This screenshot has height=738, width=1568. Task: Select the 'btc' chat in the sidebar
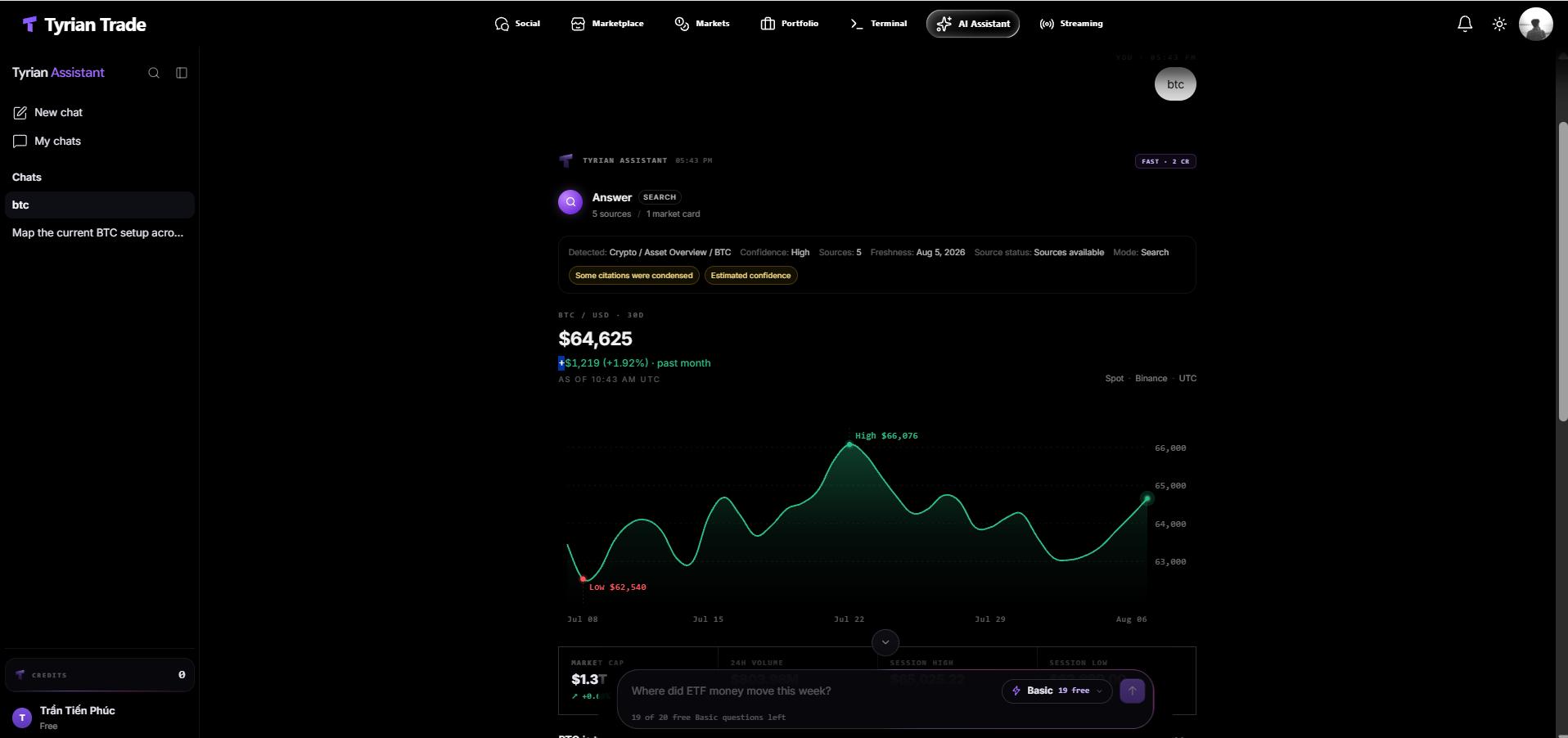100,205
